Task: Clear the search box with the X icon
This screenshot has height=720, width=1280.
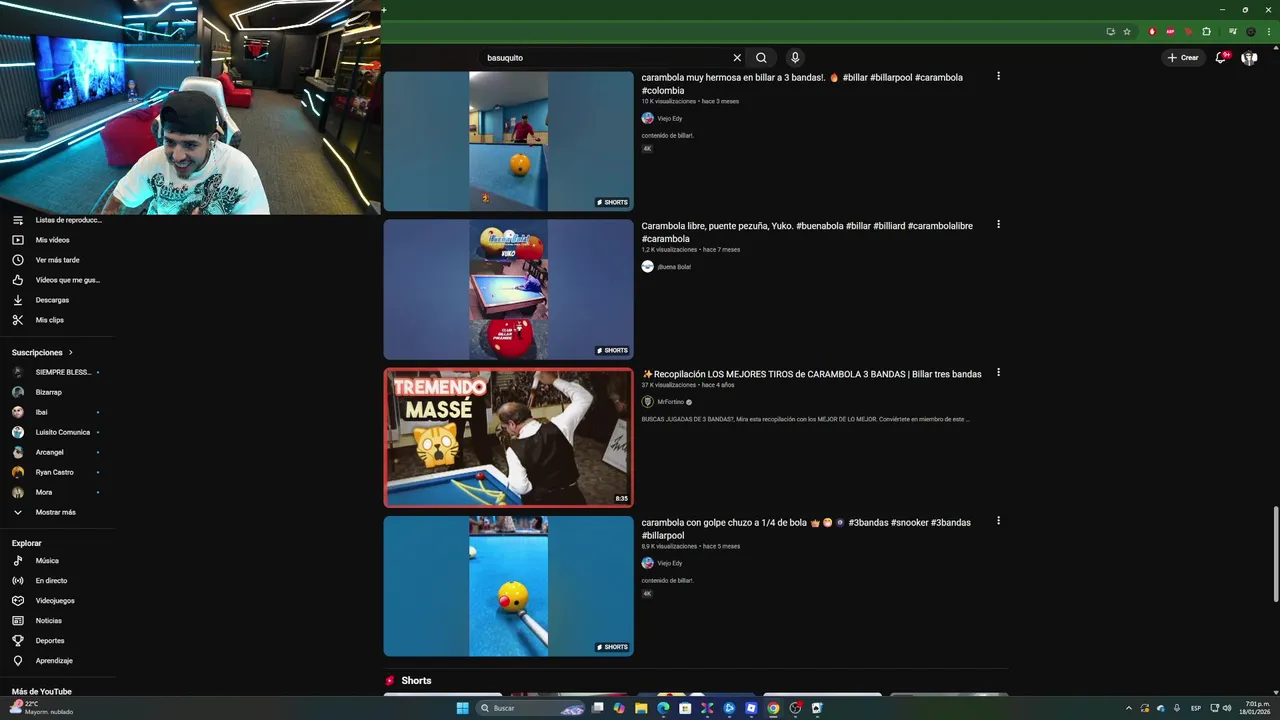Action: click(737, 58)
